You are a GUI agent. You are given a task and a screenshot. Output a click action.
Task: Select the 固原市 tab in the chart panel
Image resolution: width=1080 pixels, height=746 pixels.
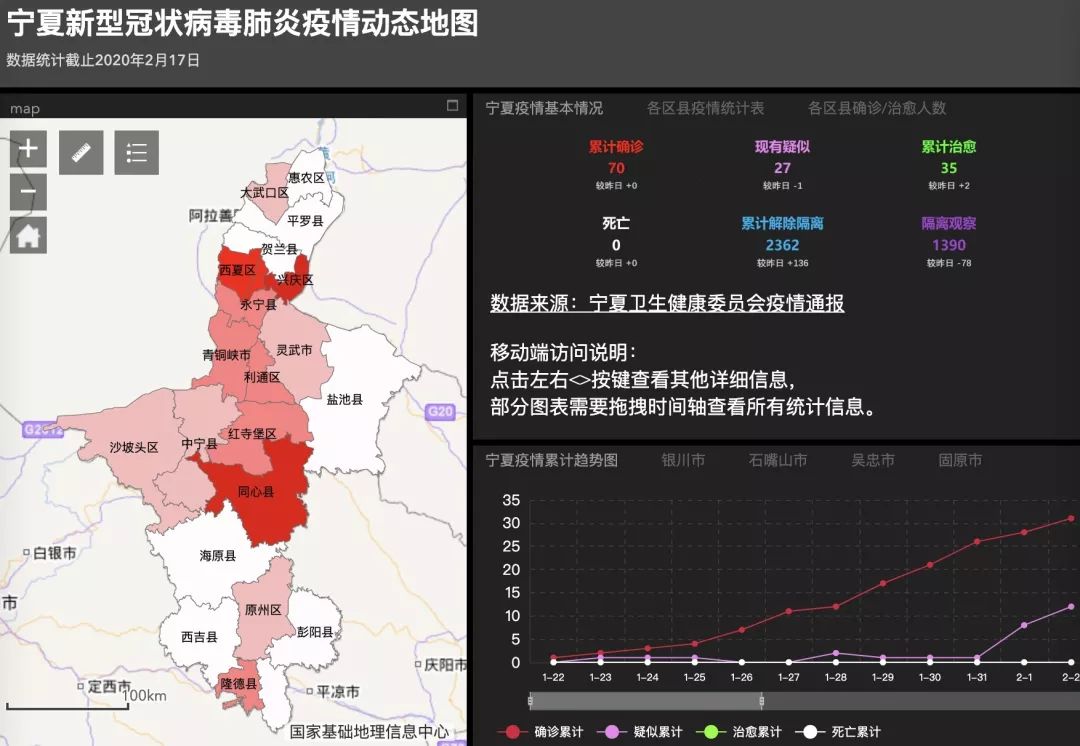point(960,461)
